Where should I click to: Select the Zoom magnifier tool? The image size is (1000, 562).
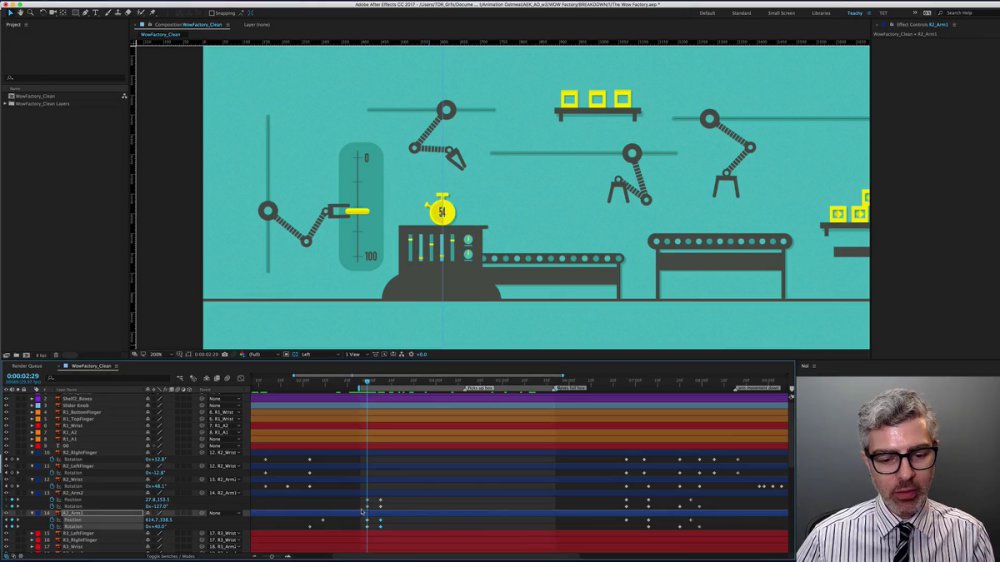pyautogui.click(x=30, y=13)
